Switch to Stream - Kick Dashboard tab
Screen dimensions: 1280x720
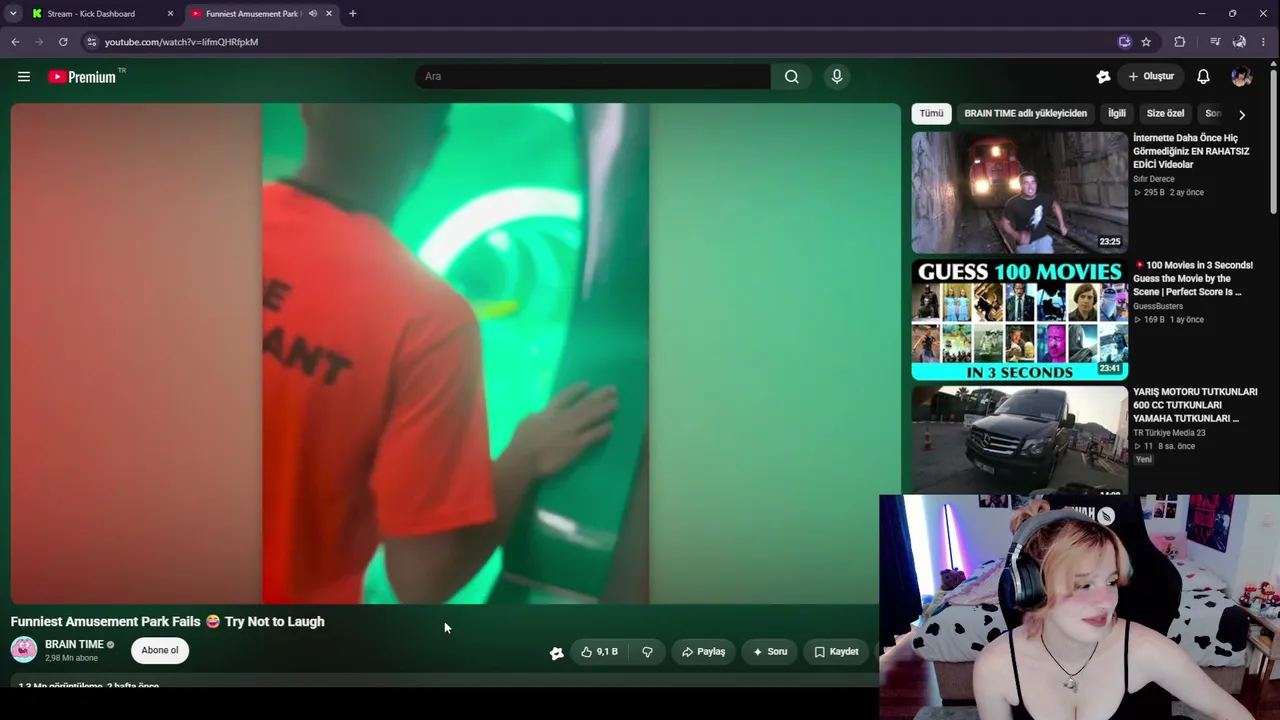pyautogui.click(x=91, y=14)
